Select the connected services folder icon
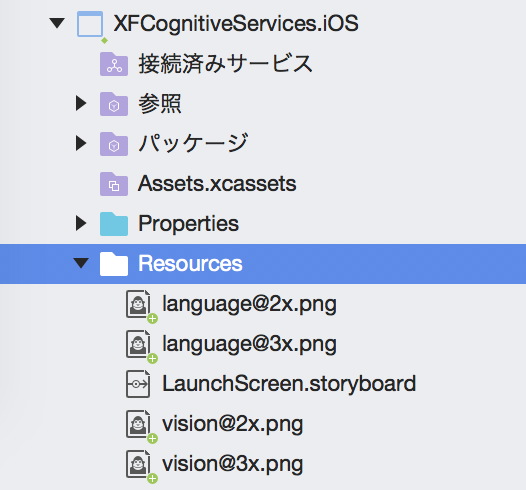Viewport: 526px width, 490px height. click(114, 64)
